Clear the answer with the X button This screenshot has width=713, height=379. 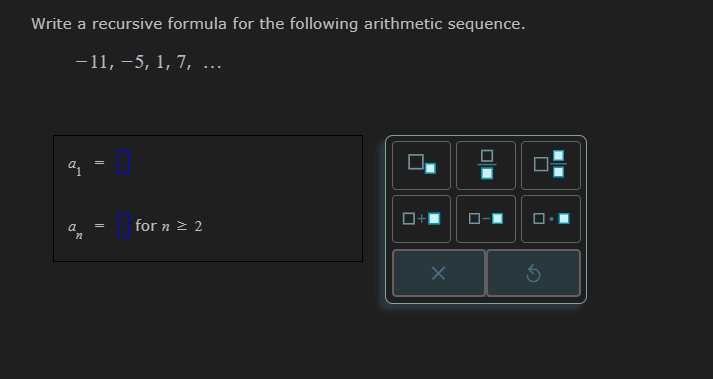point(439,273)
